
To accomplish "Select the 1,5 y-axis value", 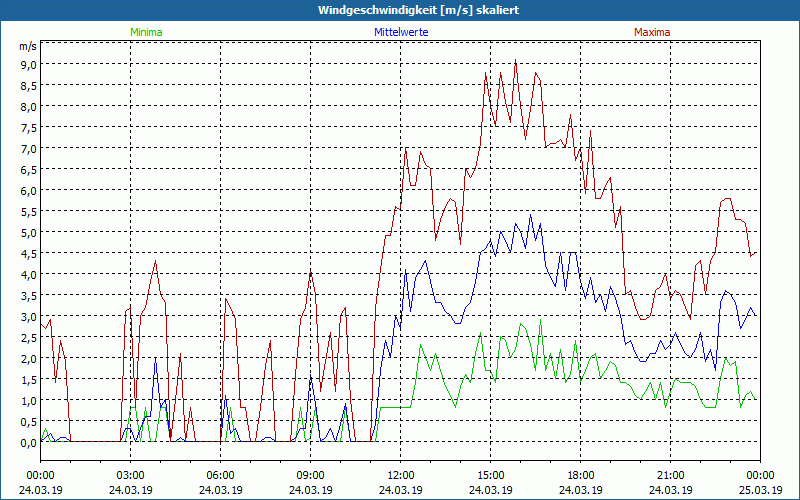I will click(28, 379).
